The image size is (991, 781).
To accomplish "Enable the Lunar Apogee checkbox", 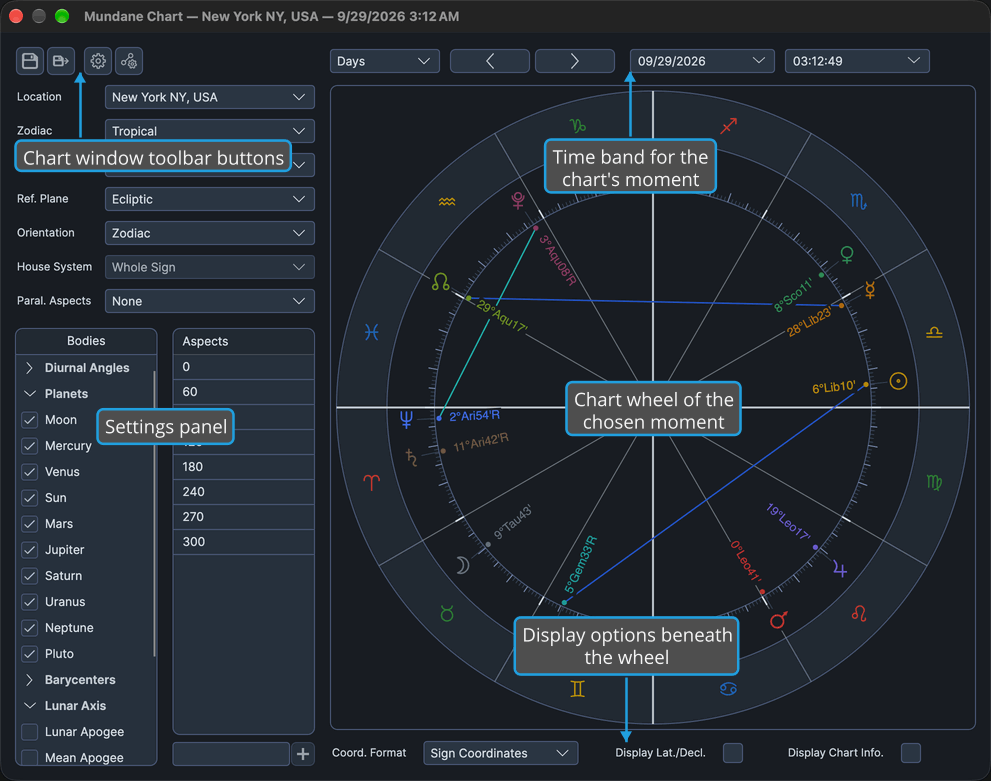I will pos(30,732).
